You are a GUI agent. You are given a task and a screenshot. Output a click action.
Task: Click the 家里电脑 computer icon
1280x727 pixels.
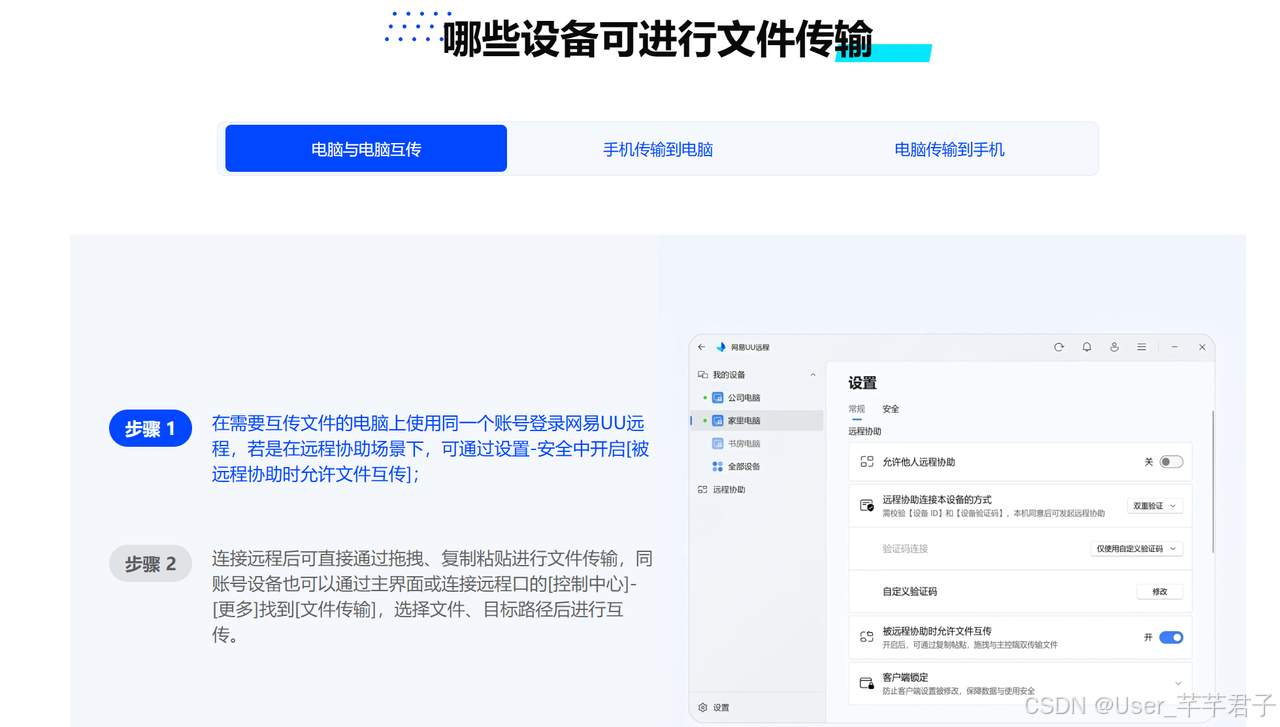coord(718,421)
